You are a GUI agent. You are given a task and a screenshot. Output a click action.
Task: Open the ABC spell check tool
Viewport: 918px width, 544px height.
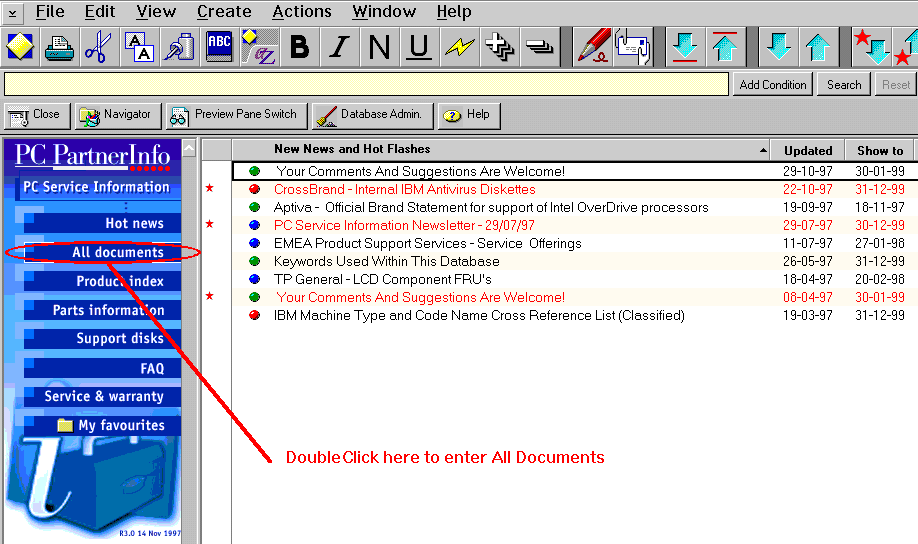pyautogui.click(x=219, y=47)
